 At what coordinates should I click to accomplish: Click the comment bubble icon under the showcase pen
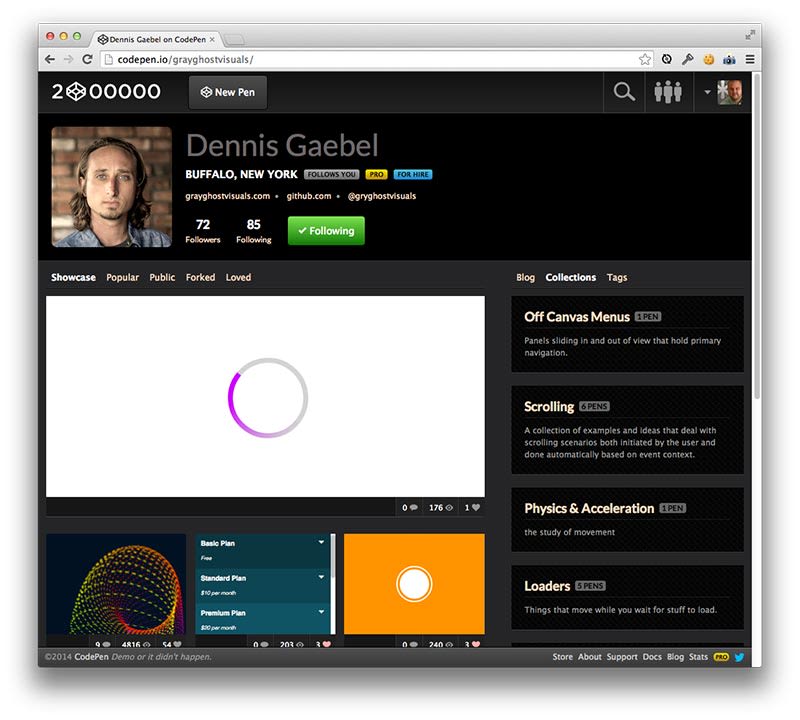[x=413, y=507]
